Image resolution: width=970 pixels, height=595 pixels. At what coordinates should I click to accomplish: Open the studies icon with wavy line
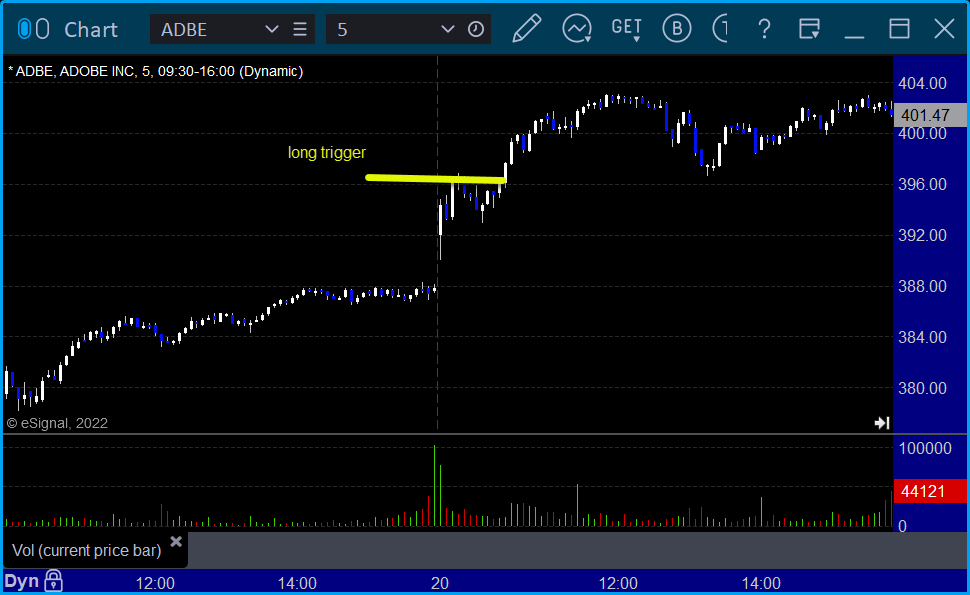point(577,29)
